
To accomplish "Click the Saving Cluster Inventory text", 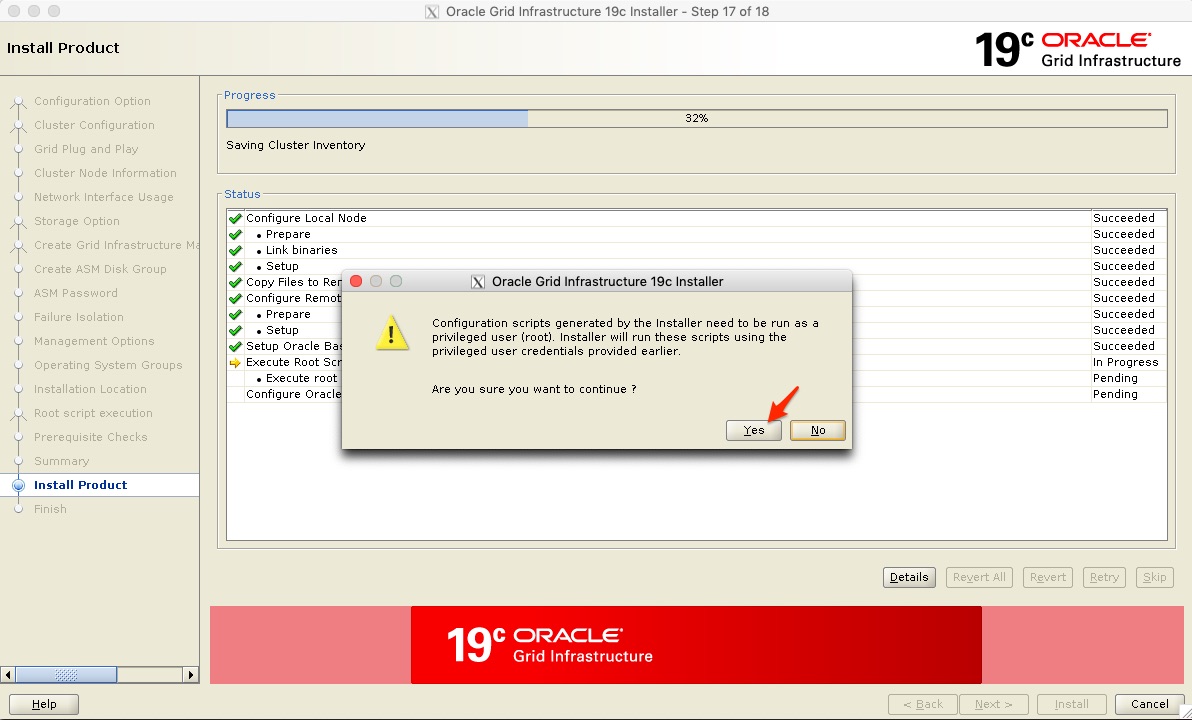I will 296,145.
